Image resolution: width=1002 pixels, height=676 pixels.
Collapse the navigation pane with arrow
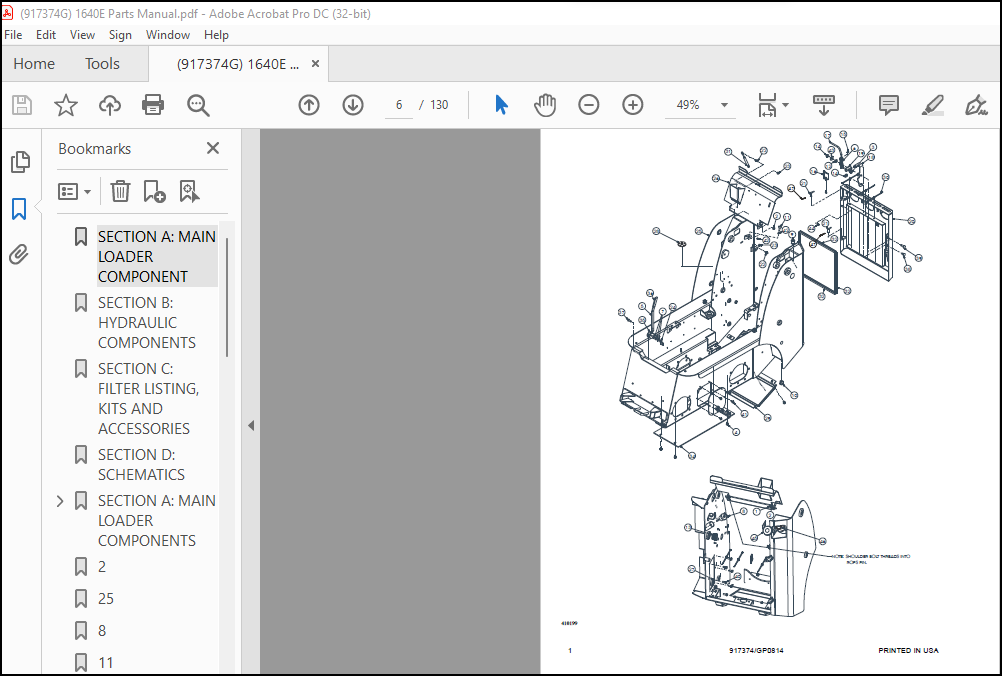click(251, 426)
